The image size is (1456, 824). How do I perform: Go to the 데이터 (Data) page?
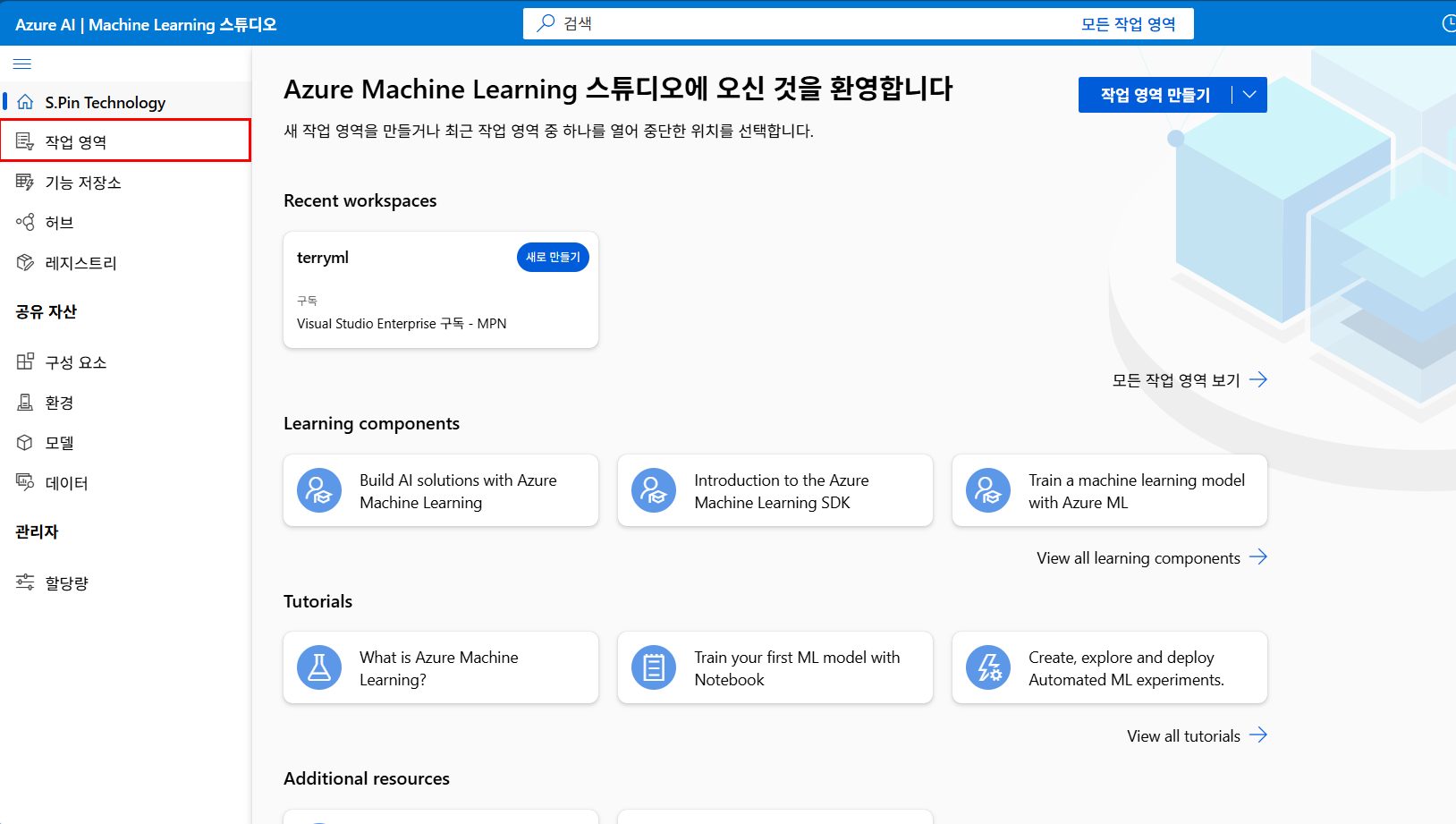coord(66,482)
